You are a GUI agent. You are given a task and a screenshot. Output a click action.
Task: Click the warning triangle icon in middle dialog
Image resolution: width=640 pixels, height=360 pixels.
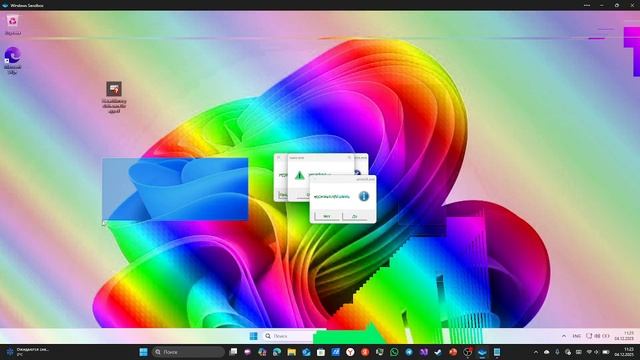[300, 176]
